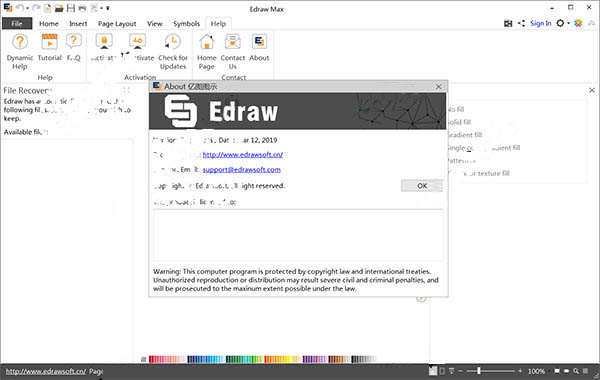Viewport: 600px width, 380px height.
Task: Select the Solid fill option
Action: [459, 122]
